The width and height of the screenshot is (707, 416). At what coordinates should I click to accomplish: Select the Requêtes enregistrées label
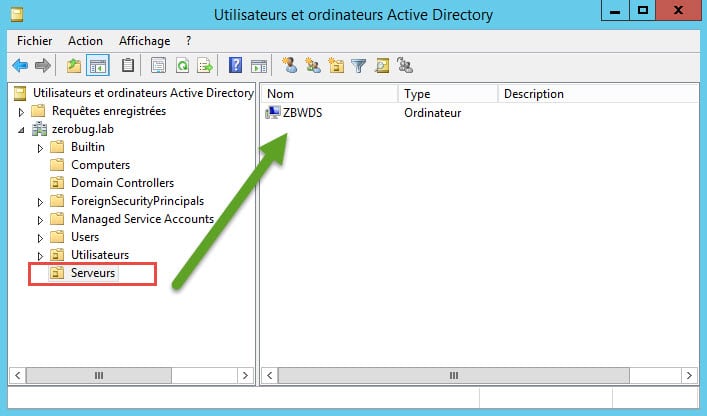coord(109,110)
